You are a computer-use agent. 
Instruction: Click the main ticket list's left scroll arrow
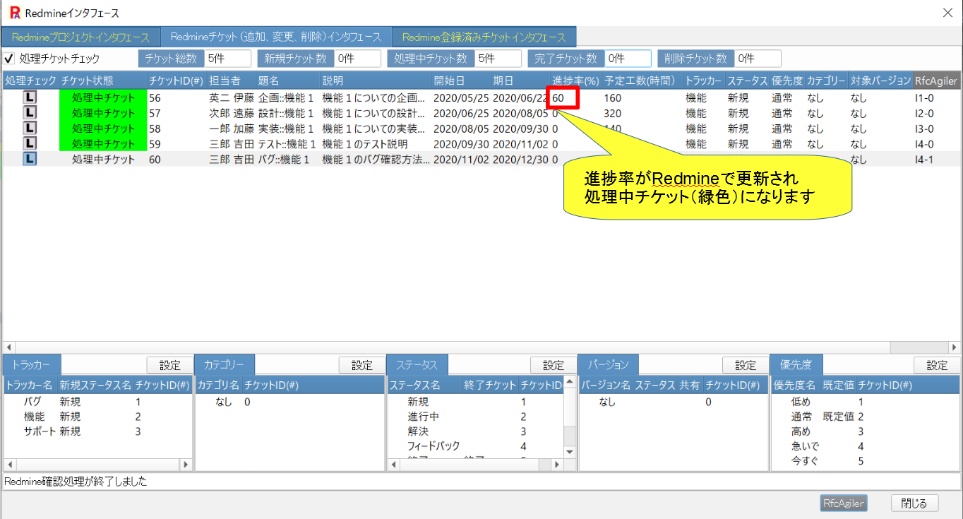click(x=9, y=347)
